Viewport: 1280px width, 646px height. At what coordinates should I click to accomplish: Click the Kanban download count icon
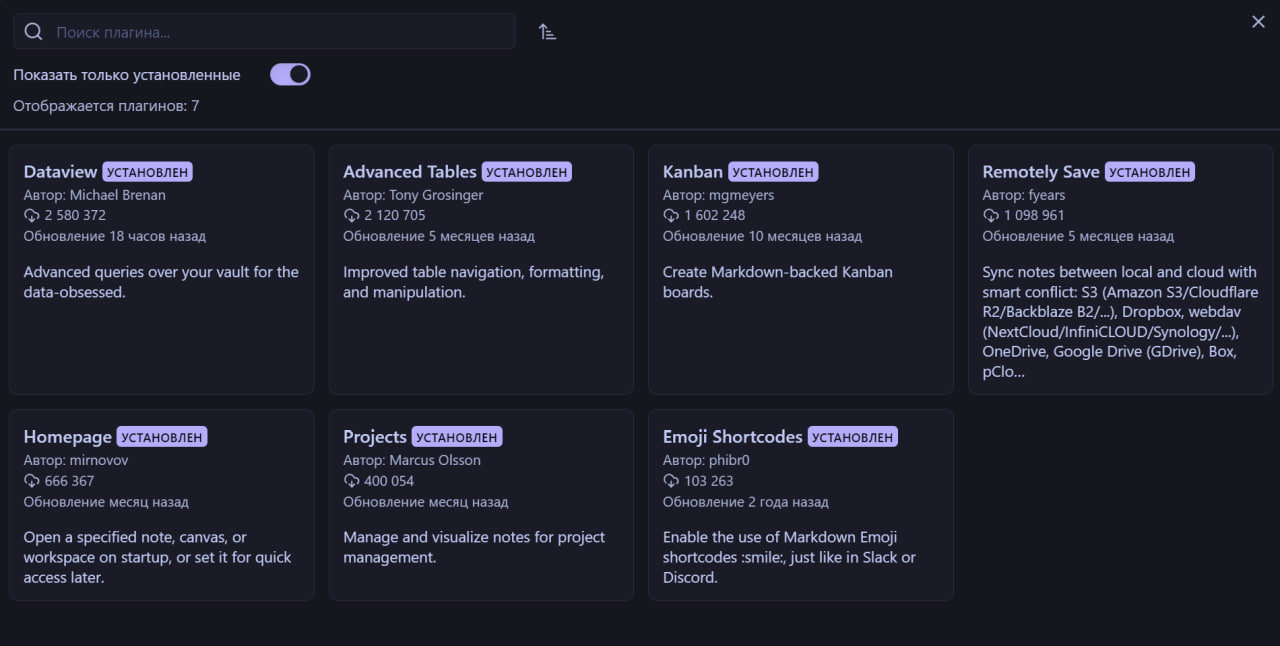point(671,215)
